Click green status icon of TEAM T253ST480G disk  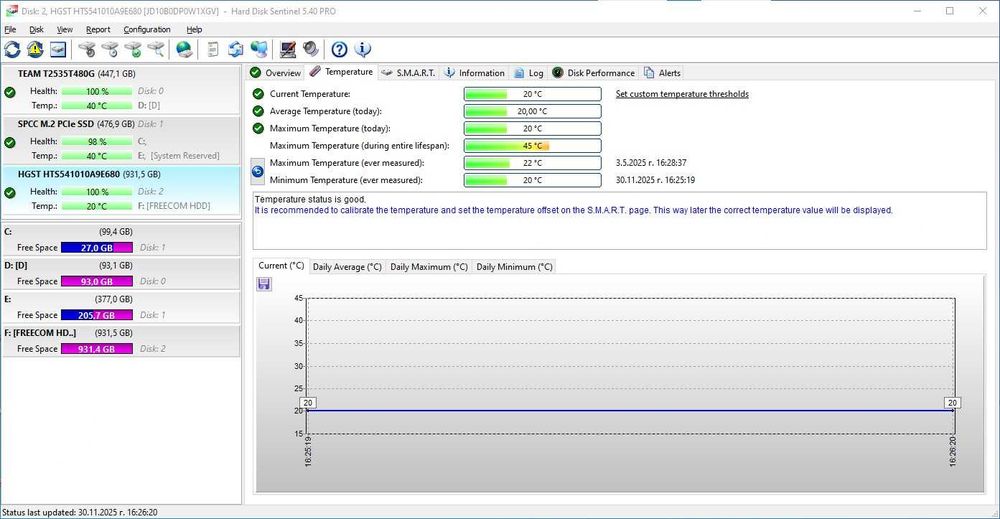coord(10,92)
